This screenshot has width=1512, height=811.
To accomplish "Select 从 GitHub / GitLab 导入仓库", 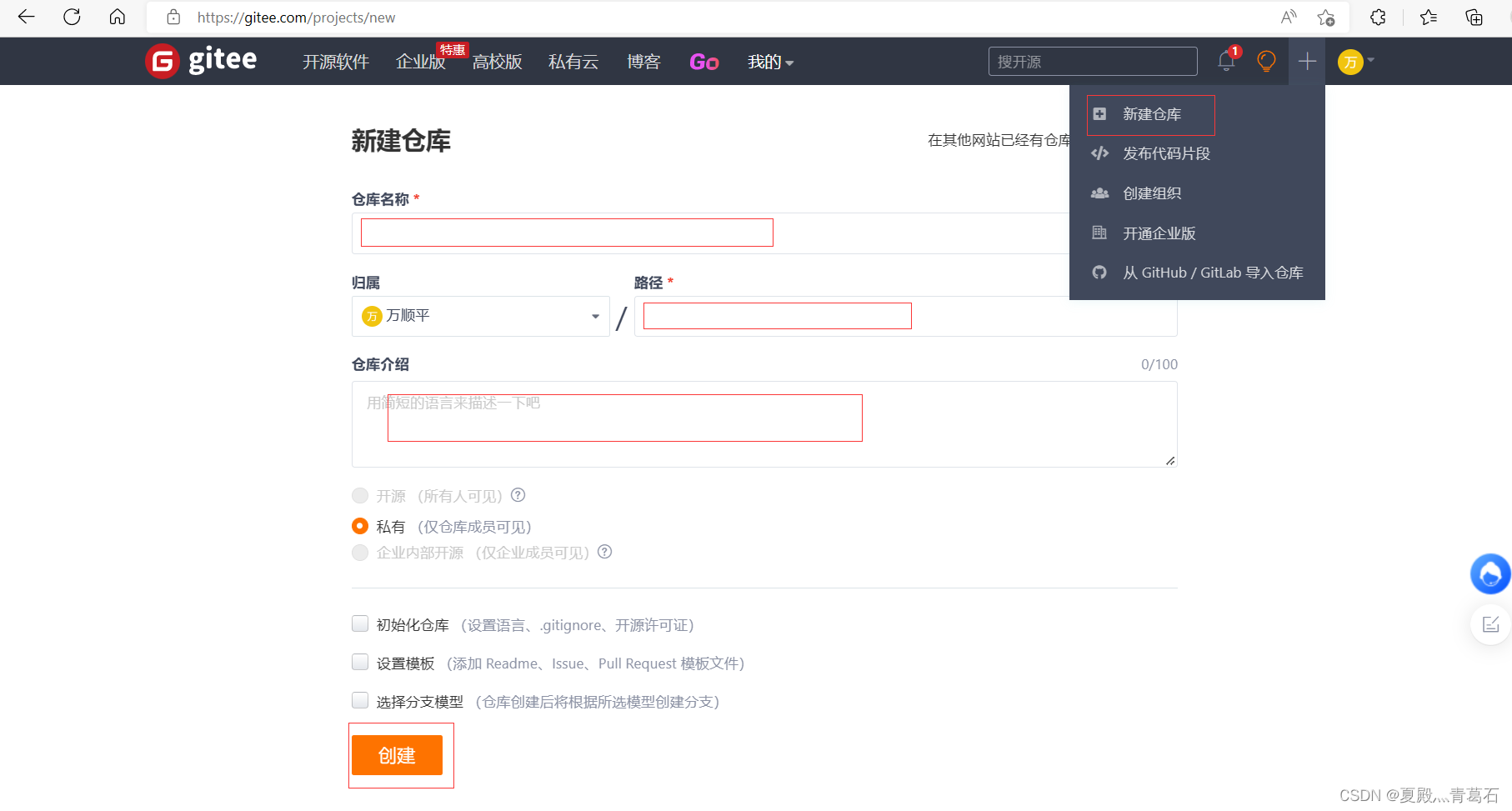I will pyautogui.click(x=1197, y=273).
